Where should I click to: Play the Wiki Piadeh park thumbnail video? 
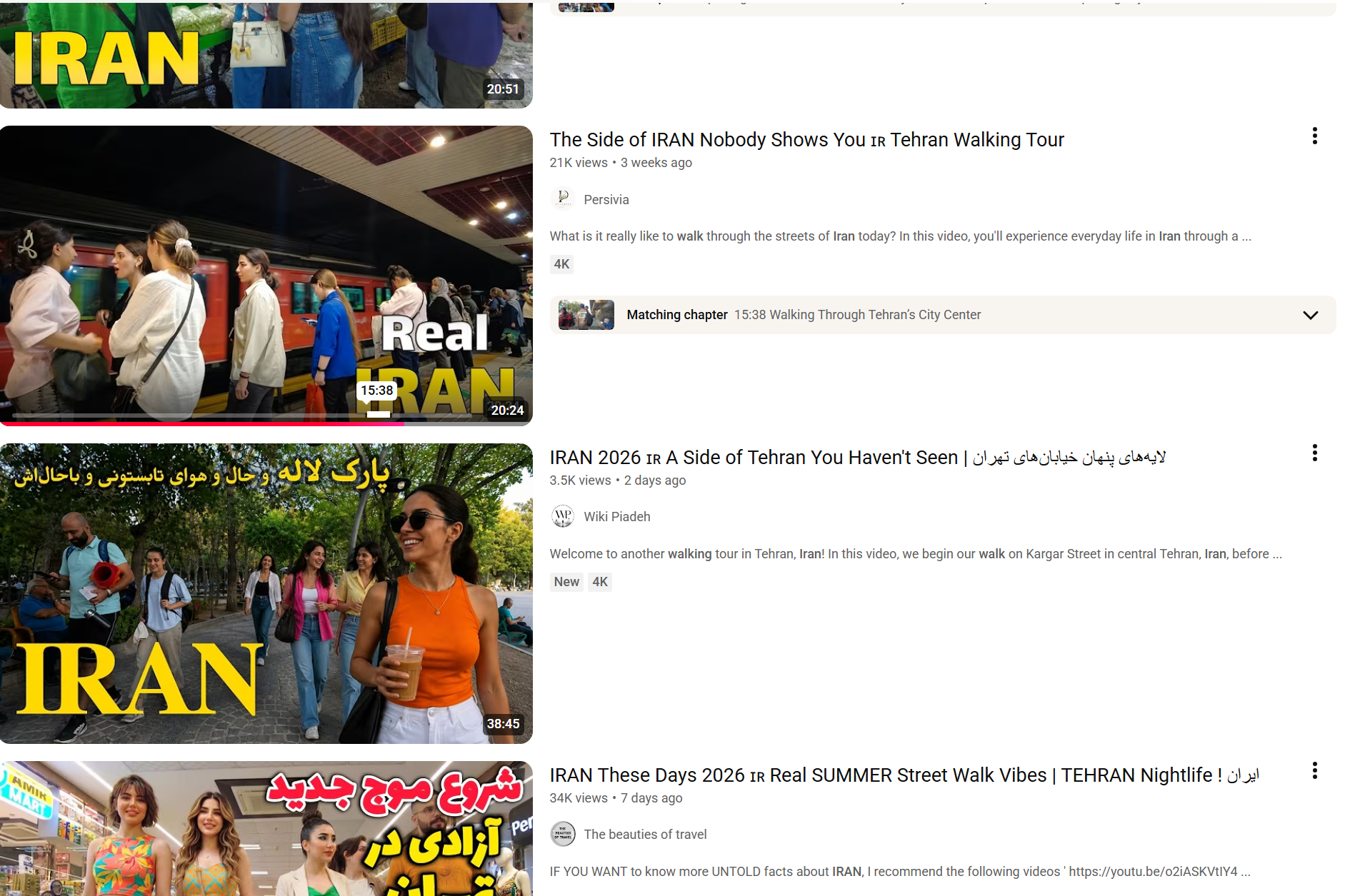coord(266,593)
